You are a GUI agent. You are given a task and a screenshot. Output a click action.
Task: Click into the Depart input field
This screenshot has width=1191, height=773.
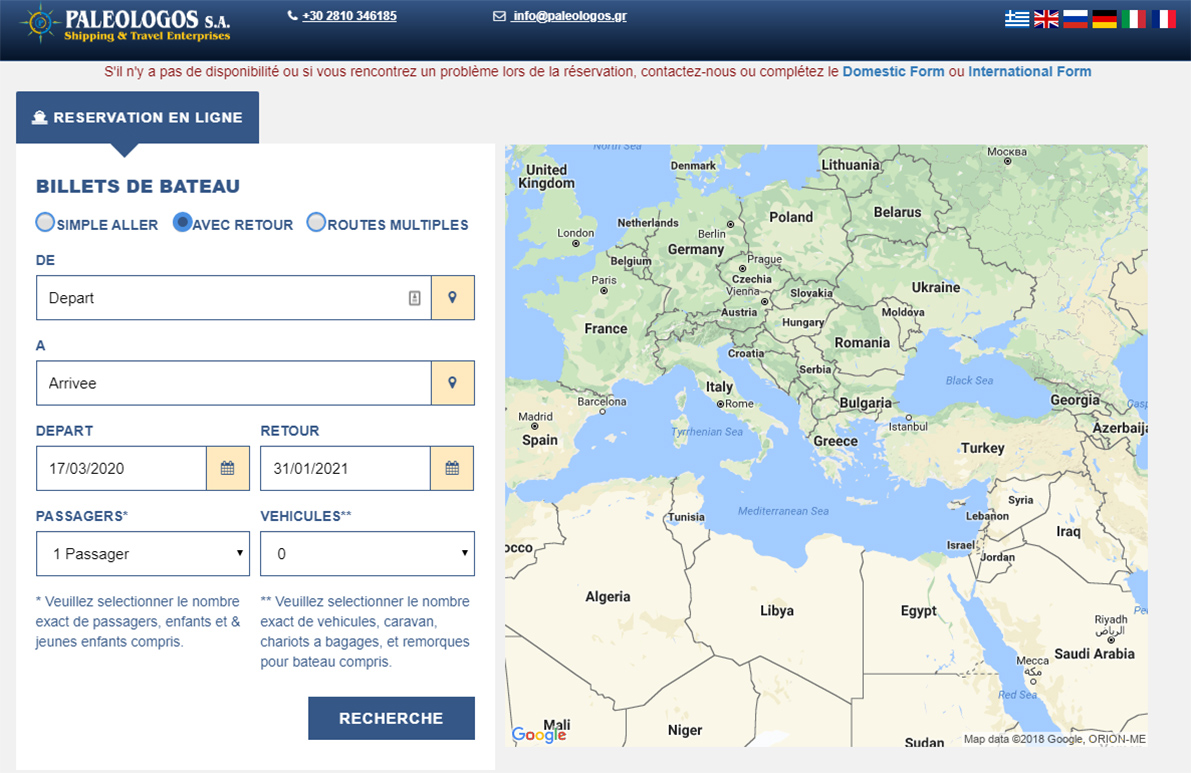point(234,298)
